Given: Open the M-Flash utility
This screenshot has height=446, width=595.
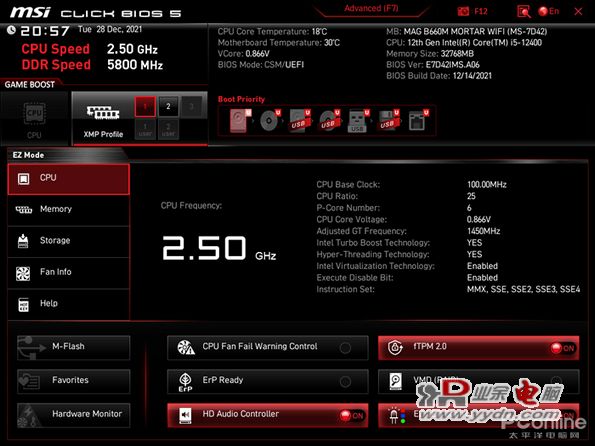Looking at the screenshot, I should tap(74, 347).
